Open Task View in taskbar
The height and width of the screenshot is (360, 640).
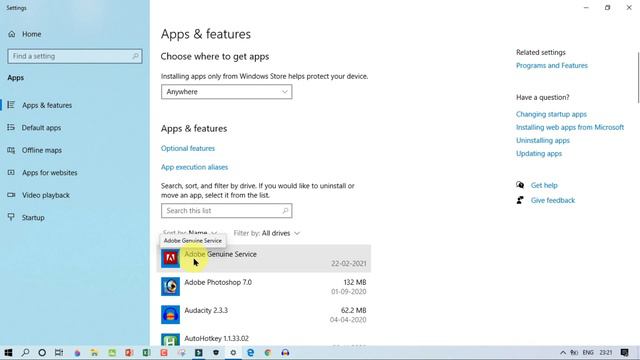(59, 353)
